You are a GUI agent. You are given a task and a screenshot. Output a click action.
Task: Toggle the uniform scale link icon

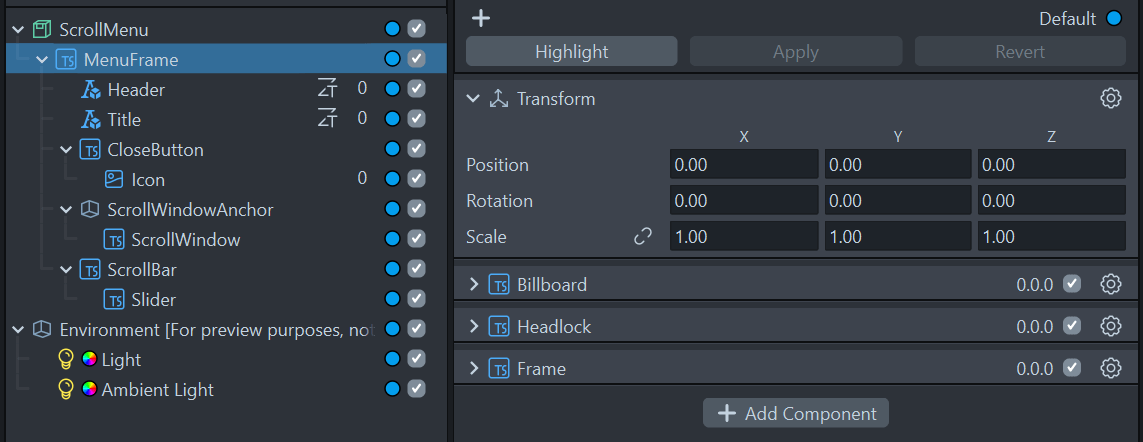[643, 237]
